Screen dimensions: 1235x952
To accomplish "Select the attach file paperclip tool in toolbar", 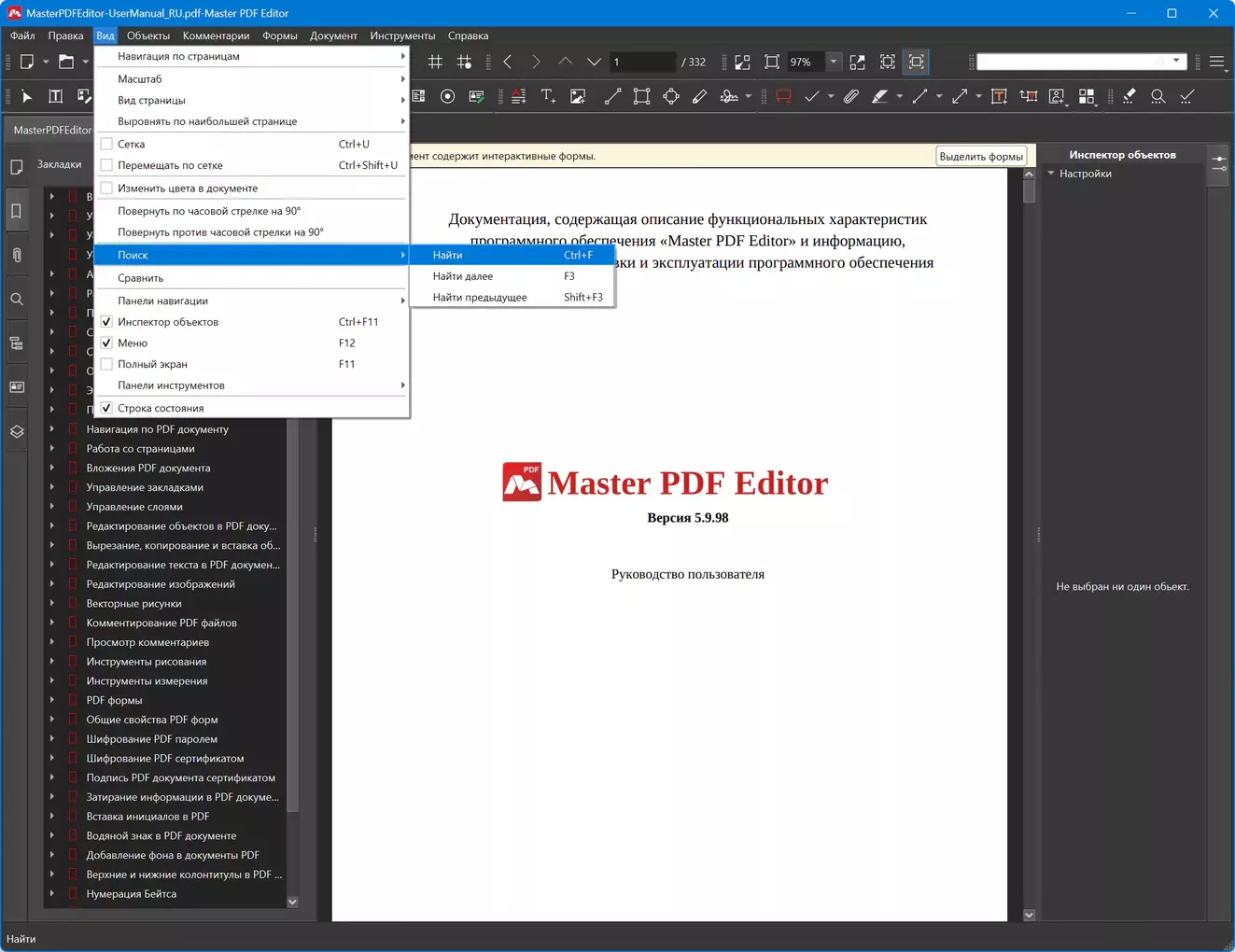I will click(850, 96).
